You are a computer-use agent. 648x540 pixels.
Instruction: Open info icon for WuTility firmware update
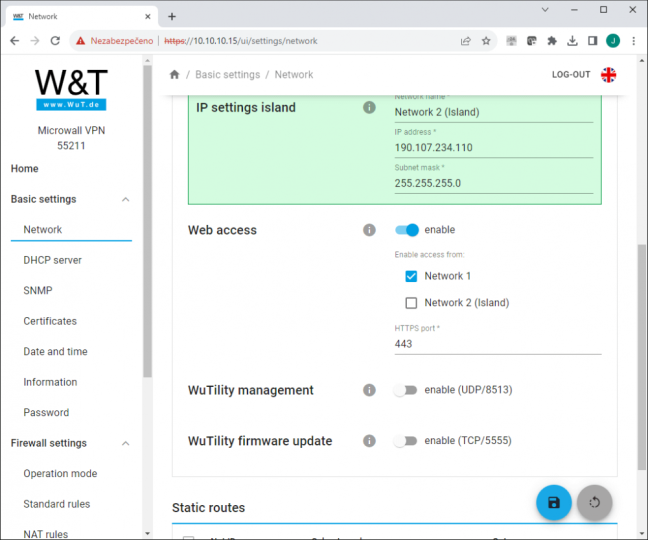(x=369, y=441)
